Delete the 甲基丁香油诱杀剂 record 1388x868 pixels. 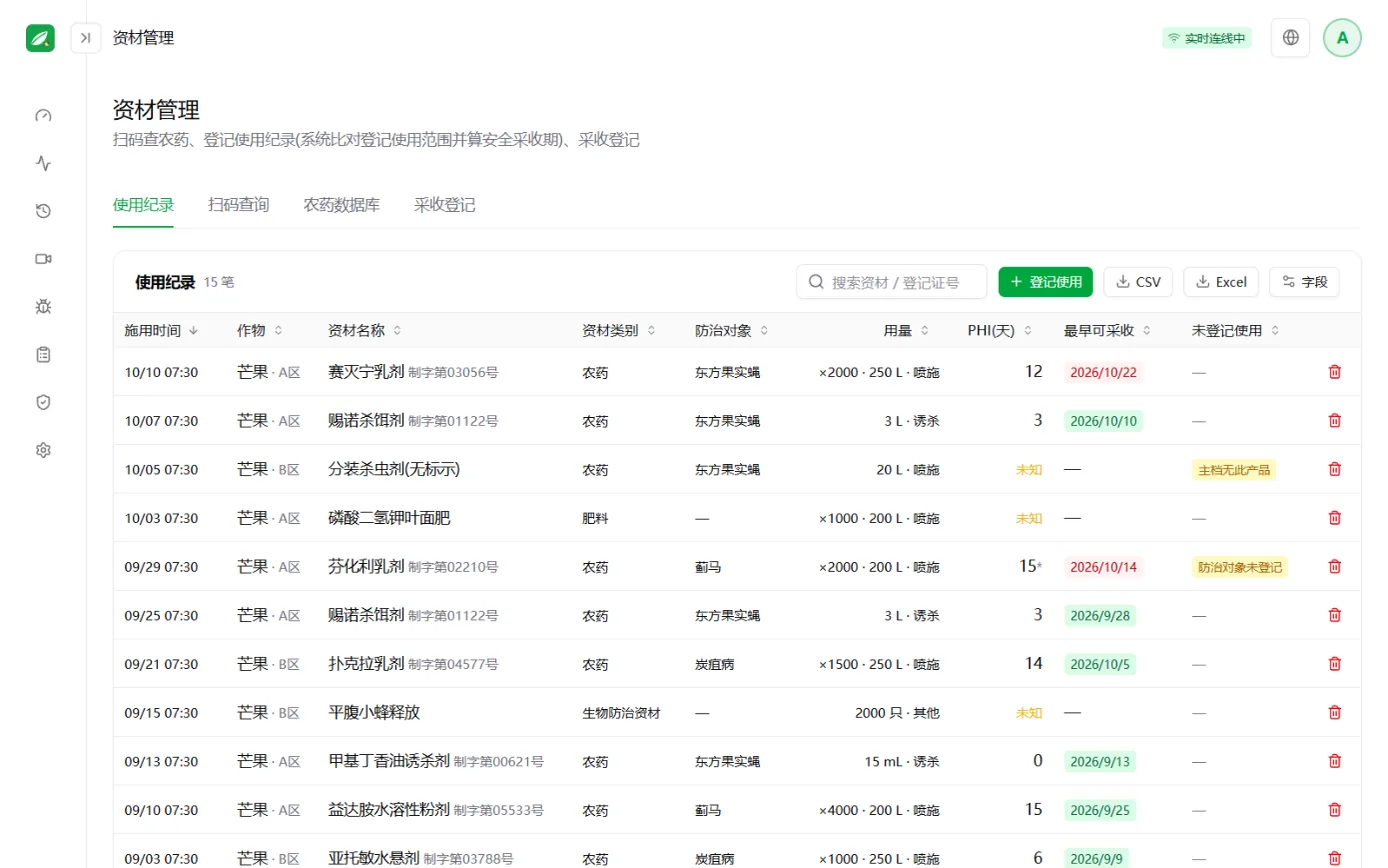tap(1334, 761)
